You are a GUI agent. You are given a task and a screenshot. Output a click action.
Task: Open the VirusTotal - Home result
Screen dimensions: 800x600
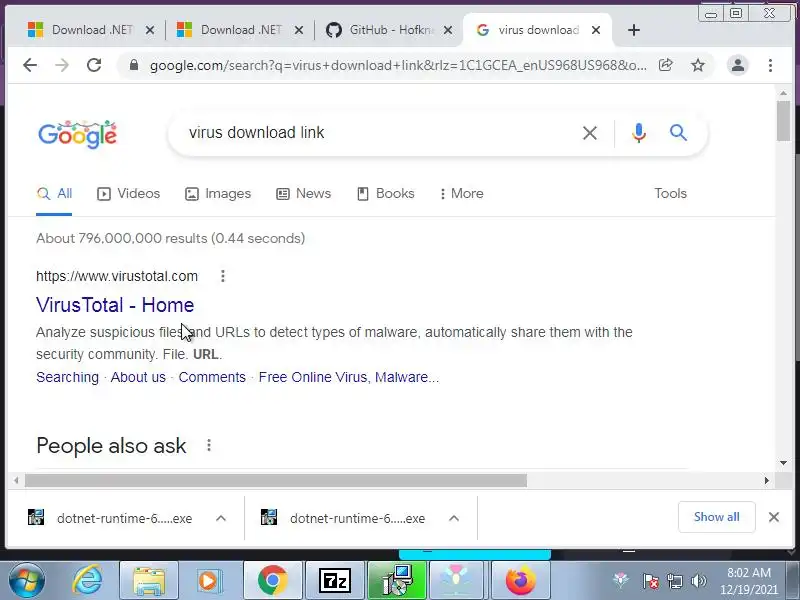tap(115, 305)
